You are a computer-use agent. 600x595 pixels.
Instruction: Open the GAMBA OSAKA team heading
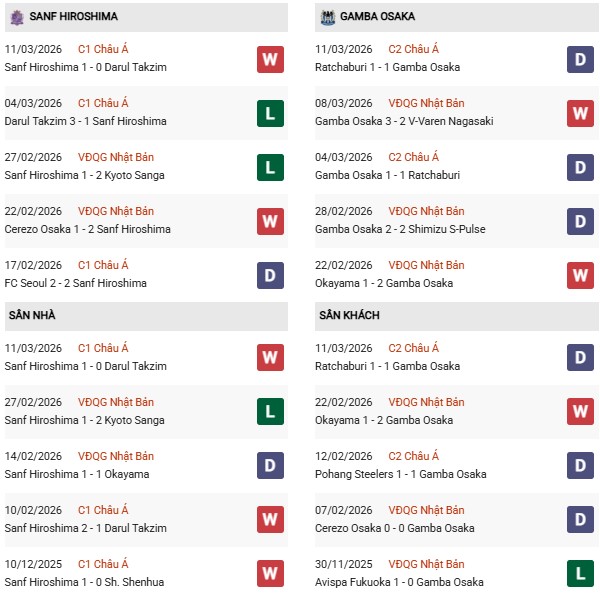point(378,17)
